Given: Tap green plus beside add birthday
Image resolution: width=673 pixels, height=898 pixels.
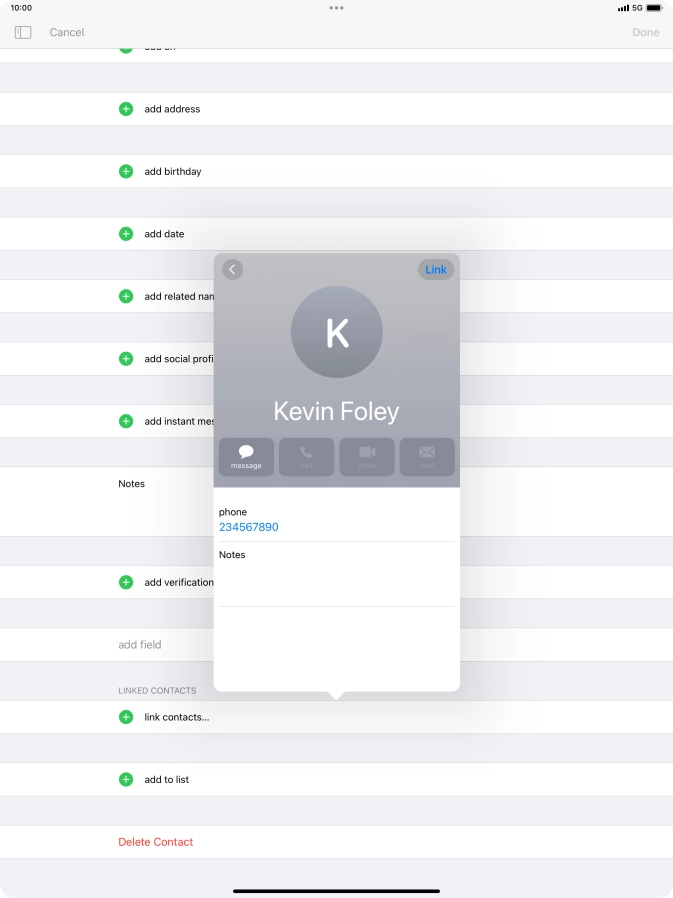Looking at the screenshot, I should (x=126, y=172).
